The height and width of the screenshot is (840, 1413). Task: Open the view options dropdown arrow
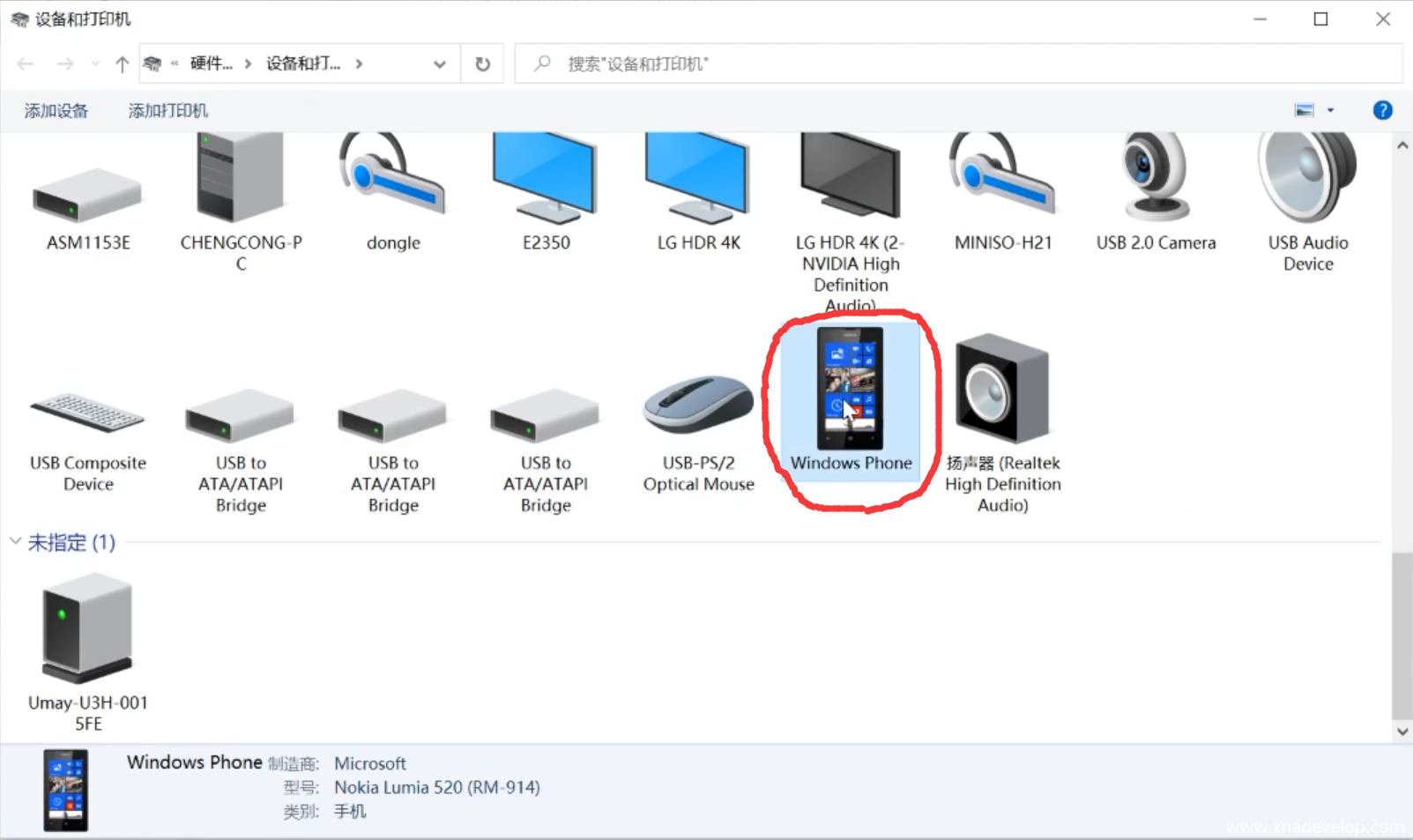click(1331, 110)
